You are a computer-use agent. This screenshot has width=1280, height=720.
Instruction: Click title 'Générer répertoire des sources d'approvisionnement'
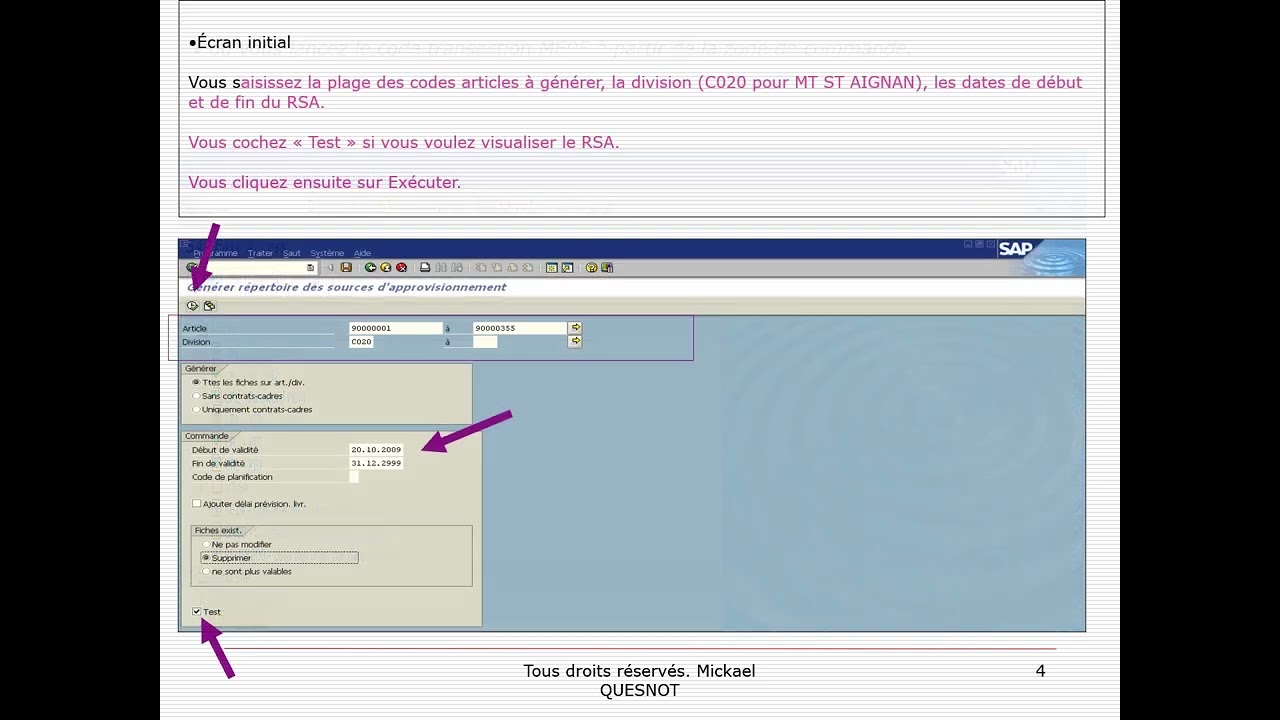(x=347, y=287)
